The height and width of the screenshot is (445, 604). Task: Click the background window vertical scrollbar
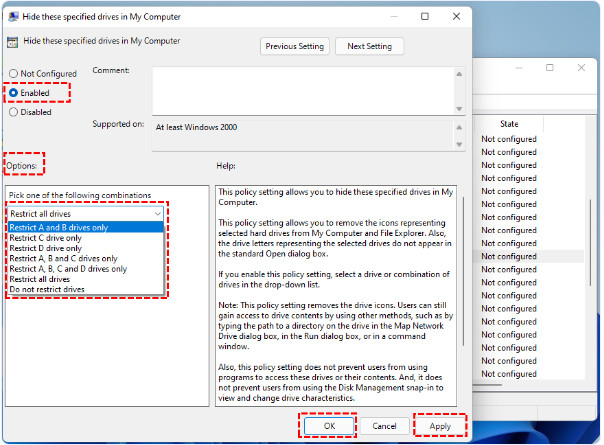pyautogui.click(x=590, y=243)
